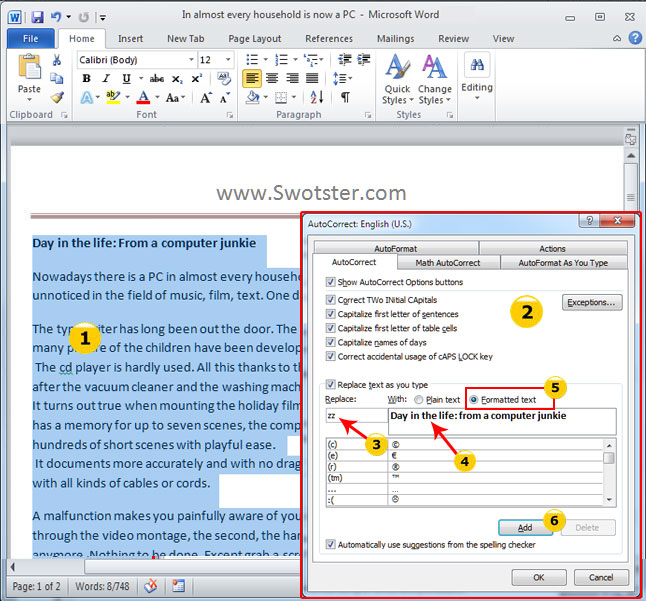
Task: Uncheck Capitalize first letter of sentences
Action: point(330,314)
